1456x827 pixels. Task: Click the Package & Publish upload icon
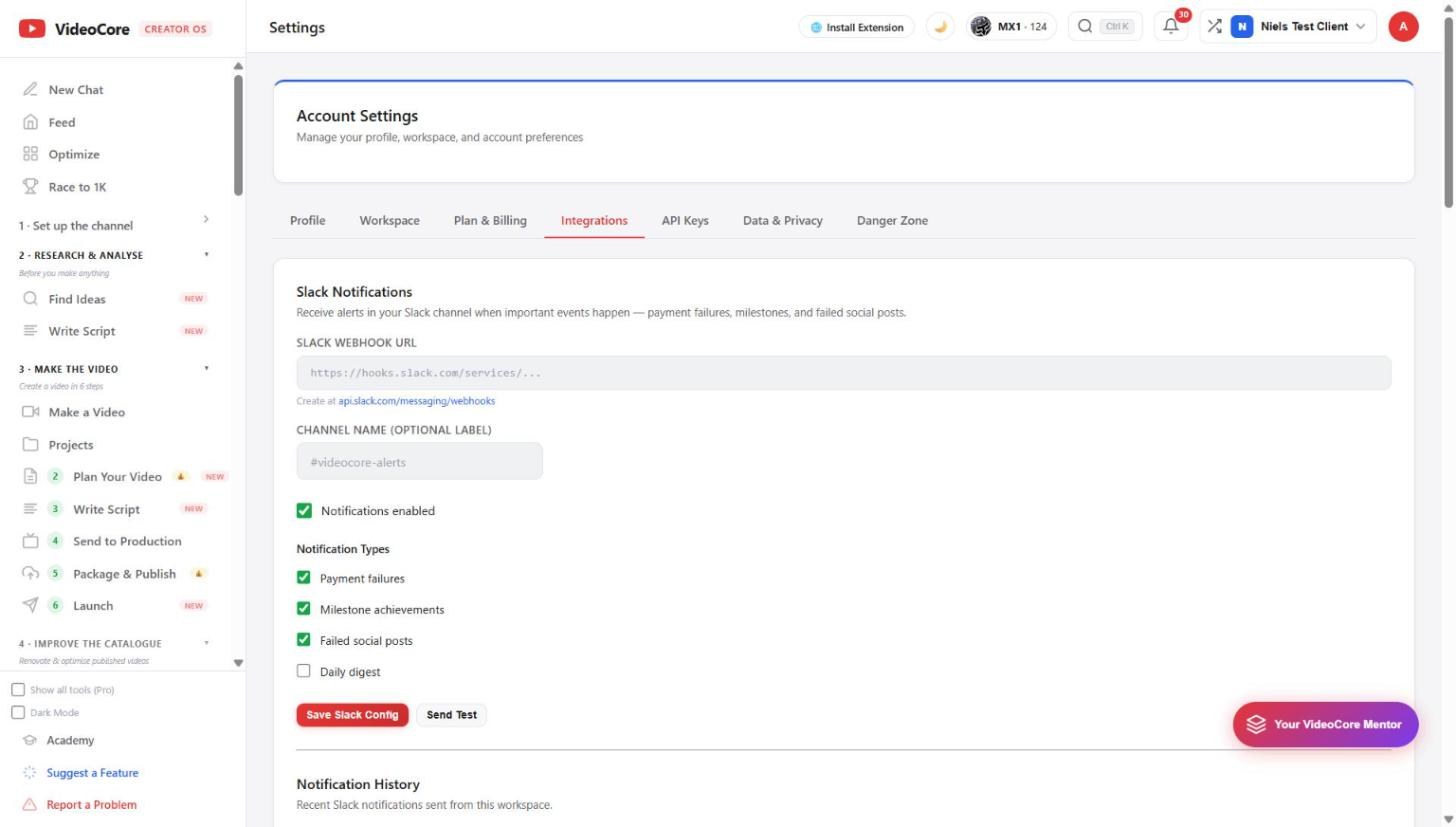point(30,574)
